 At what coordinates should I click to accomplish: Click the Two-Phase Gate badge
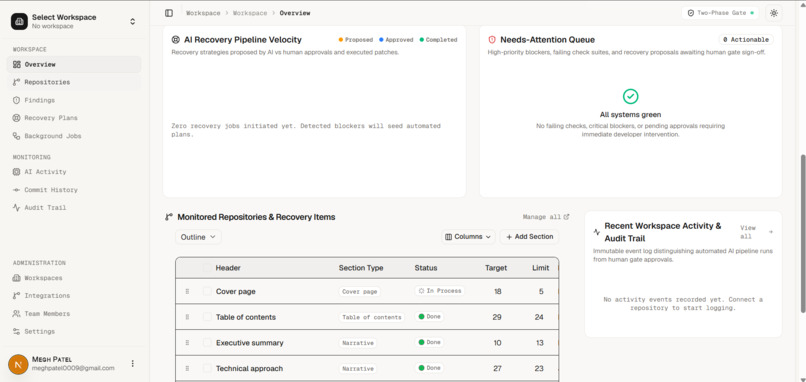(720, 13)
